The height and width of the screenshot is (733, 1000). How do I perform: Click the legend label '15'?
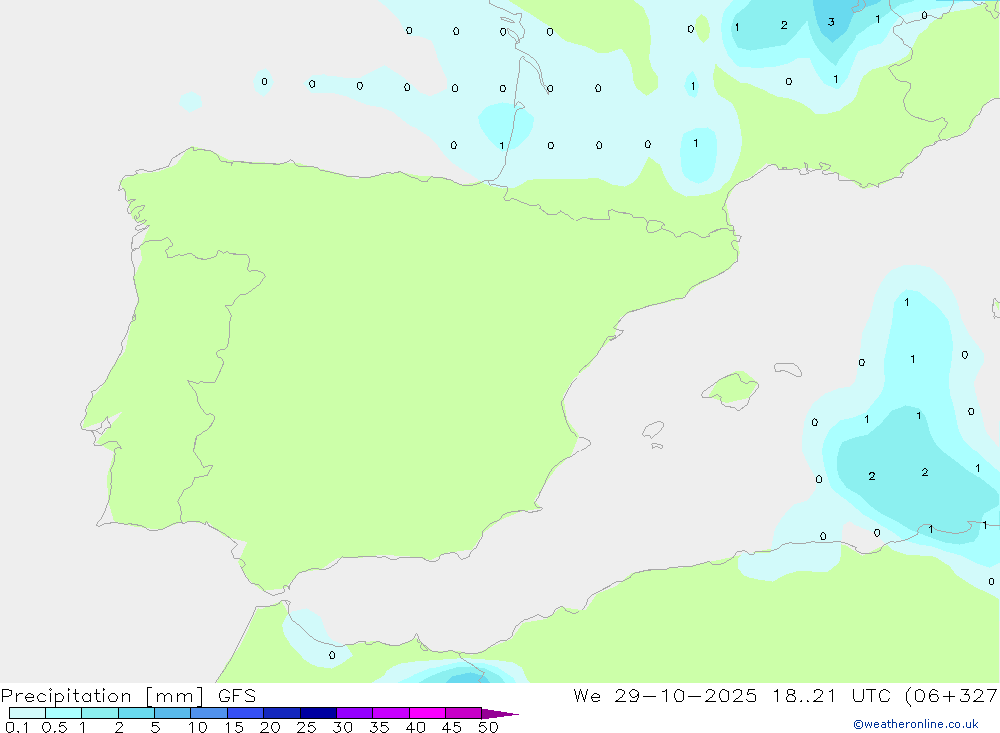(234, 727)
